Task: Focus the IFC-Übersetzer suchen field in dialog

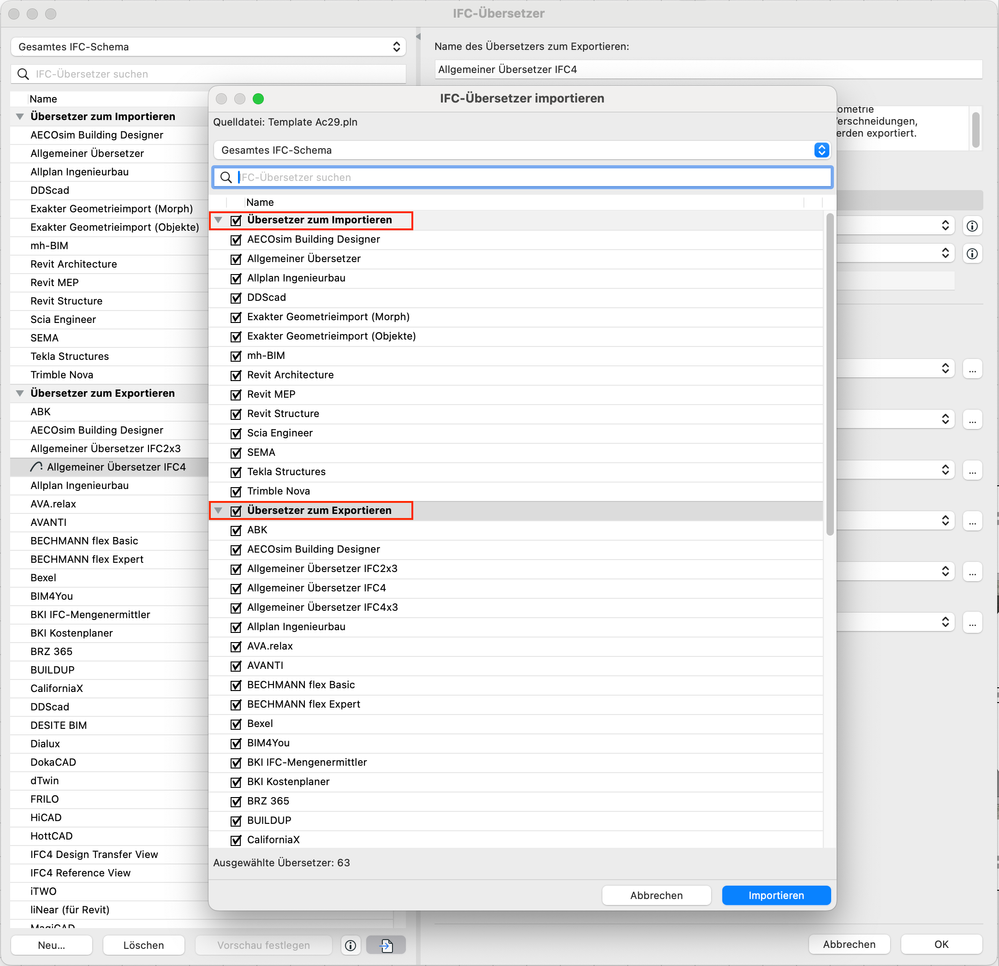Action: click(x=522, y=177)
